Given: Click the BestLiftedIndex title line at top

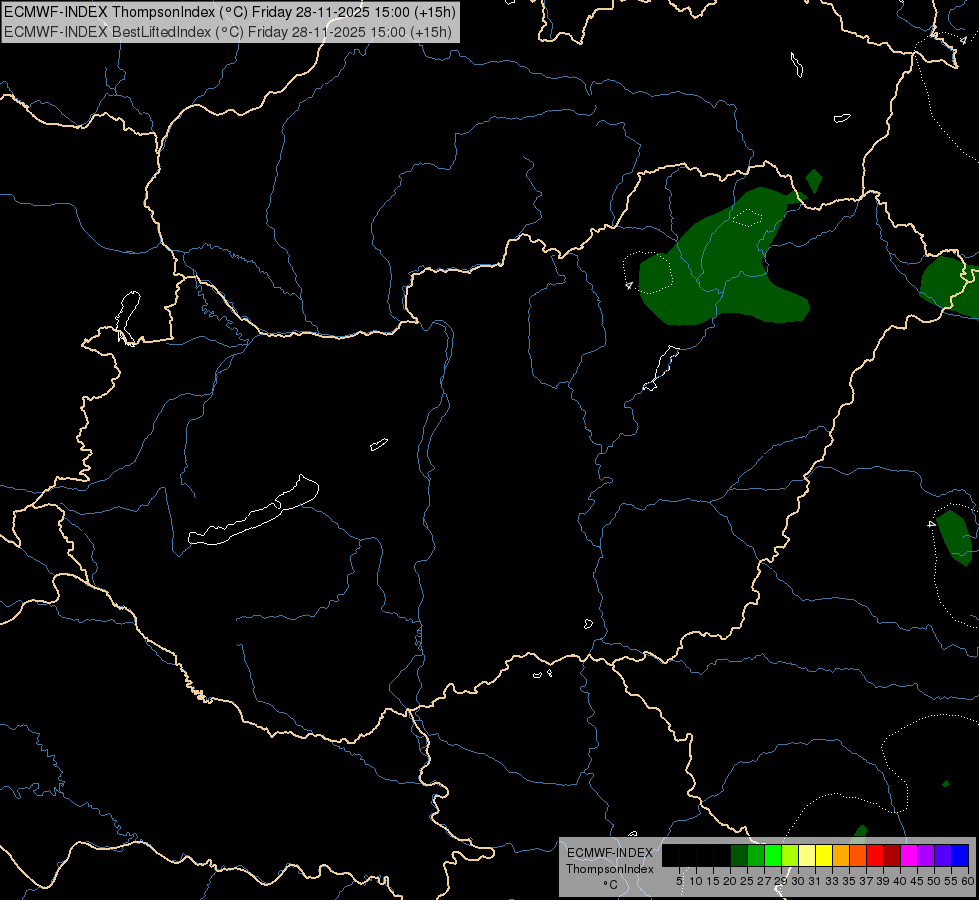Looking at the screenshot, I should pos(228,32).
